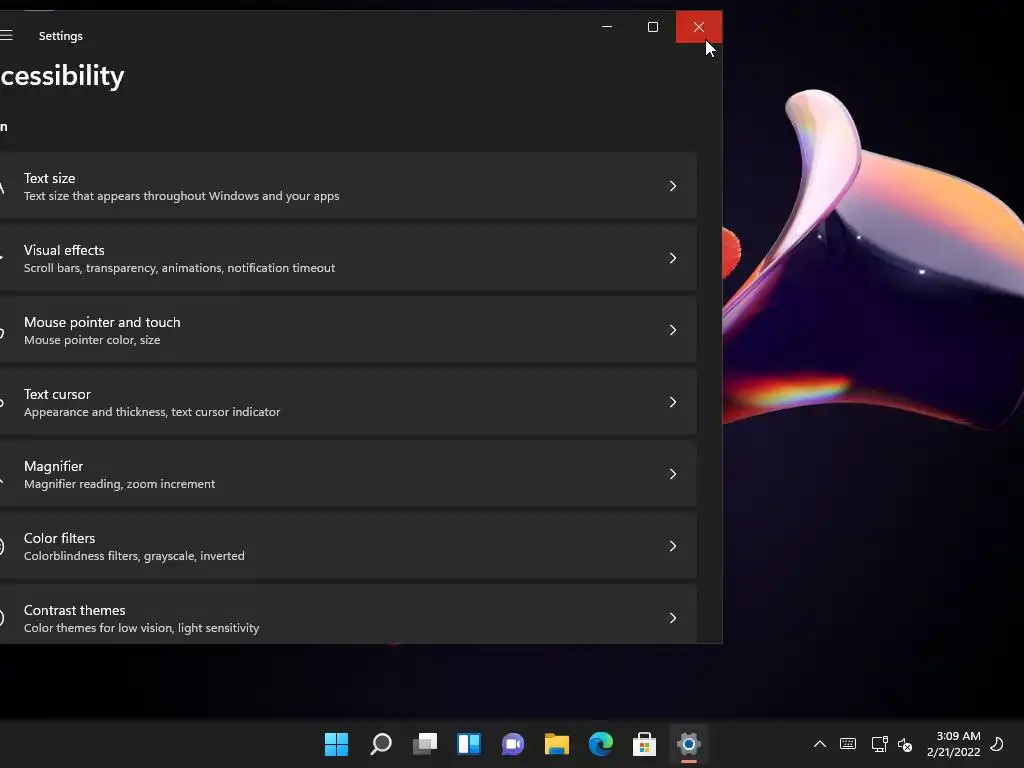Viewport: 1024px width, 768px height.
Task: Open the Visual effects settings row
Action: coord(348,258)
